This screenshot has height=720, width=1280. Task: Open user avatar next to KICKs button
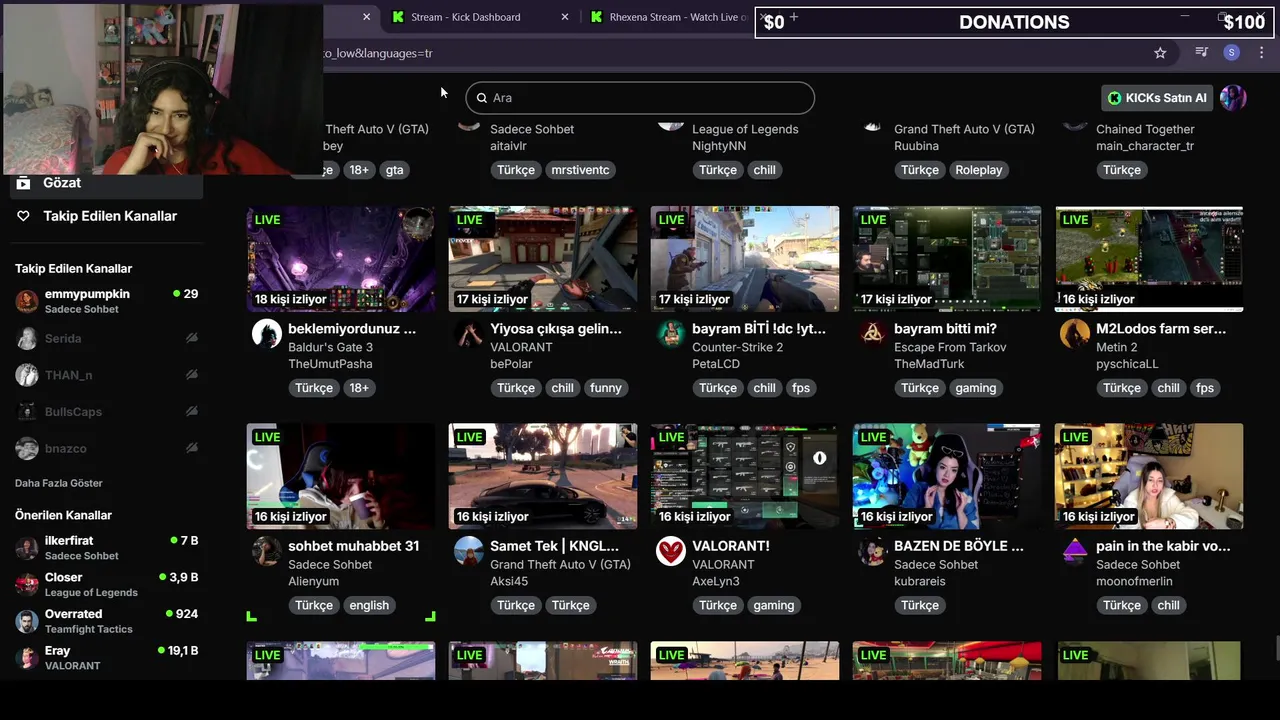click(1233, 97)
